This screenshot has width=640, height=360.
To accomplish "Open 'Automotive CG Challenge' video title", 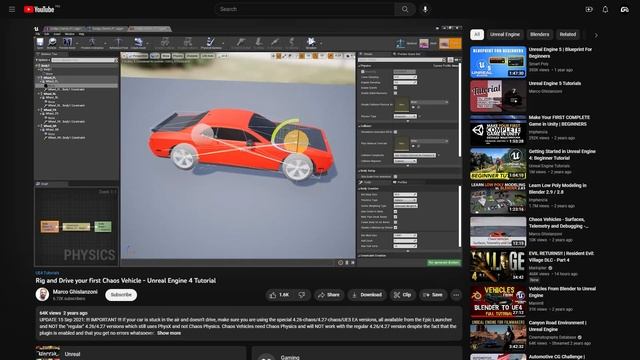I will (556, 357).
